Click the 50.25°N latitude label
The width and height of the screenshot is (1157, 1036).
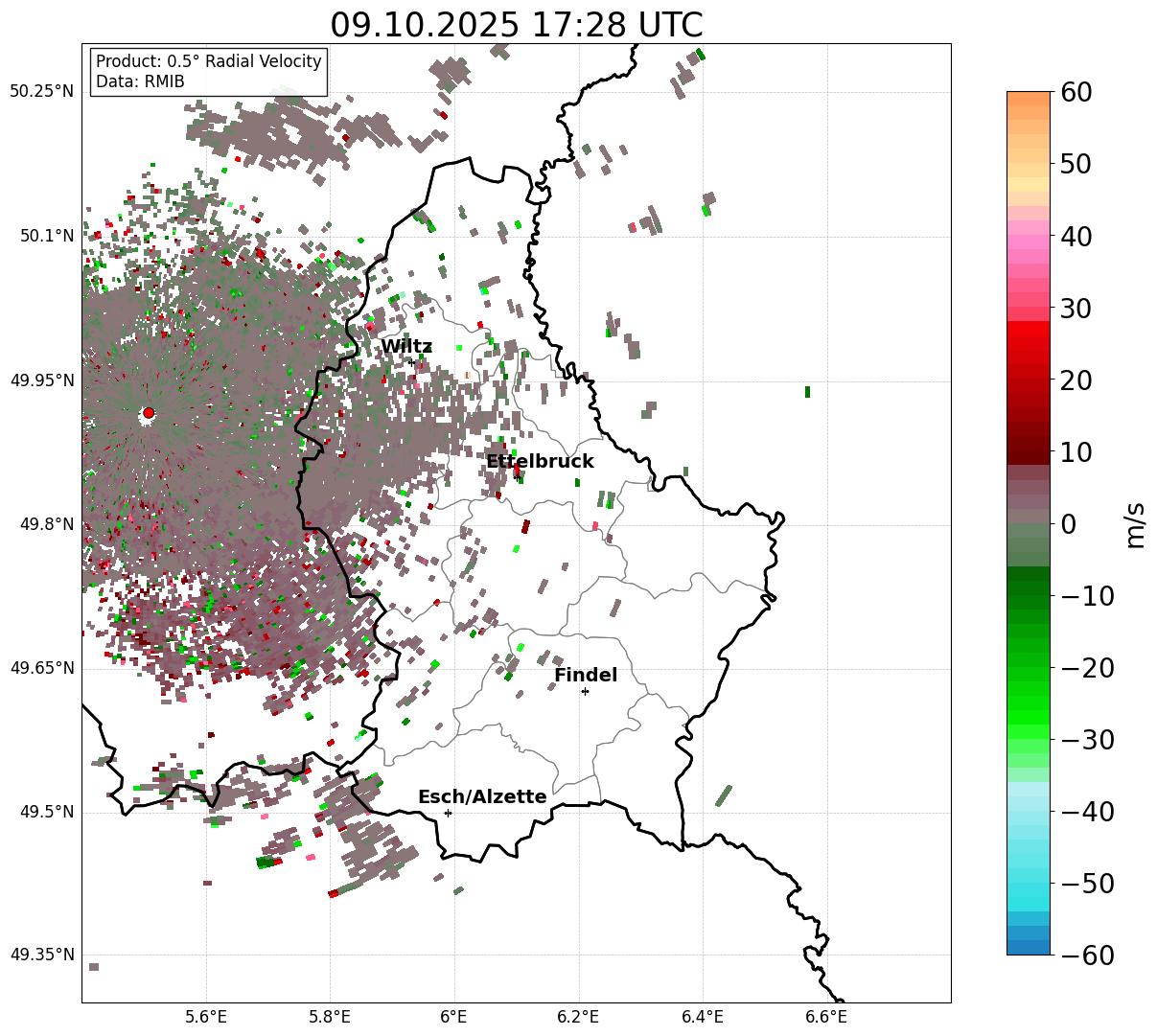42,92
